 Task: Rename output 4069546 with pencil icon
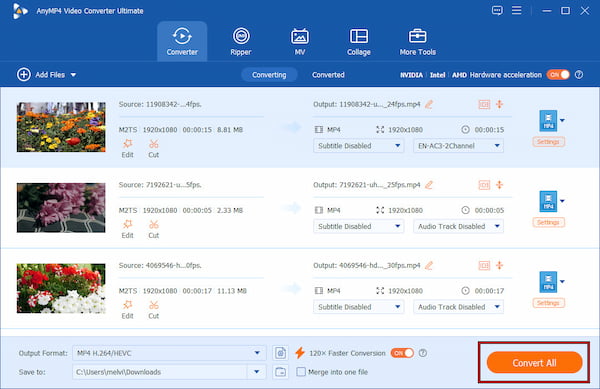pos(429,265)
